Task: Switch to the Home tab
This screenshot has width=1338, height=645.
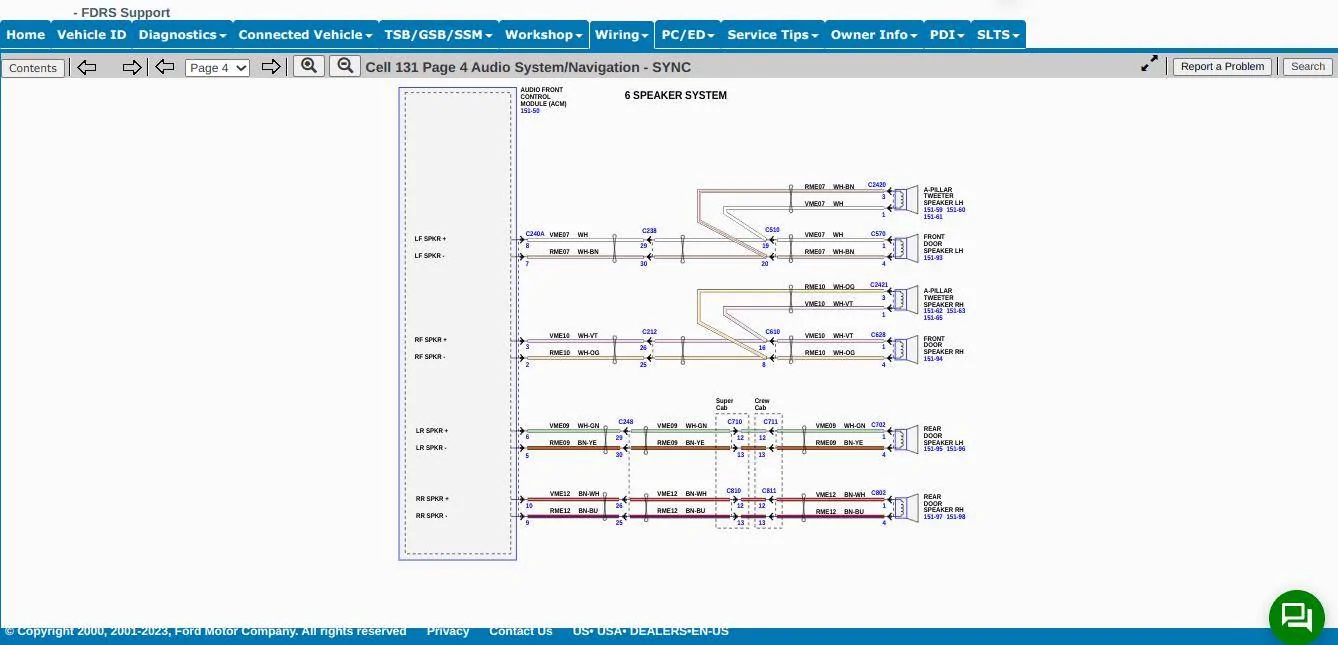Action: coord(26,35)
